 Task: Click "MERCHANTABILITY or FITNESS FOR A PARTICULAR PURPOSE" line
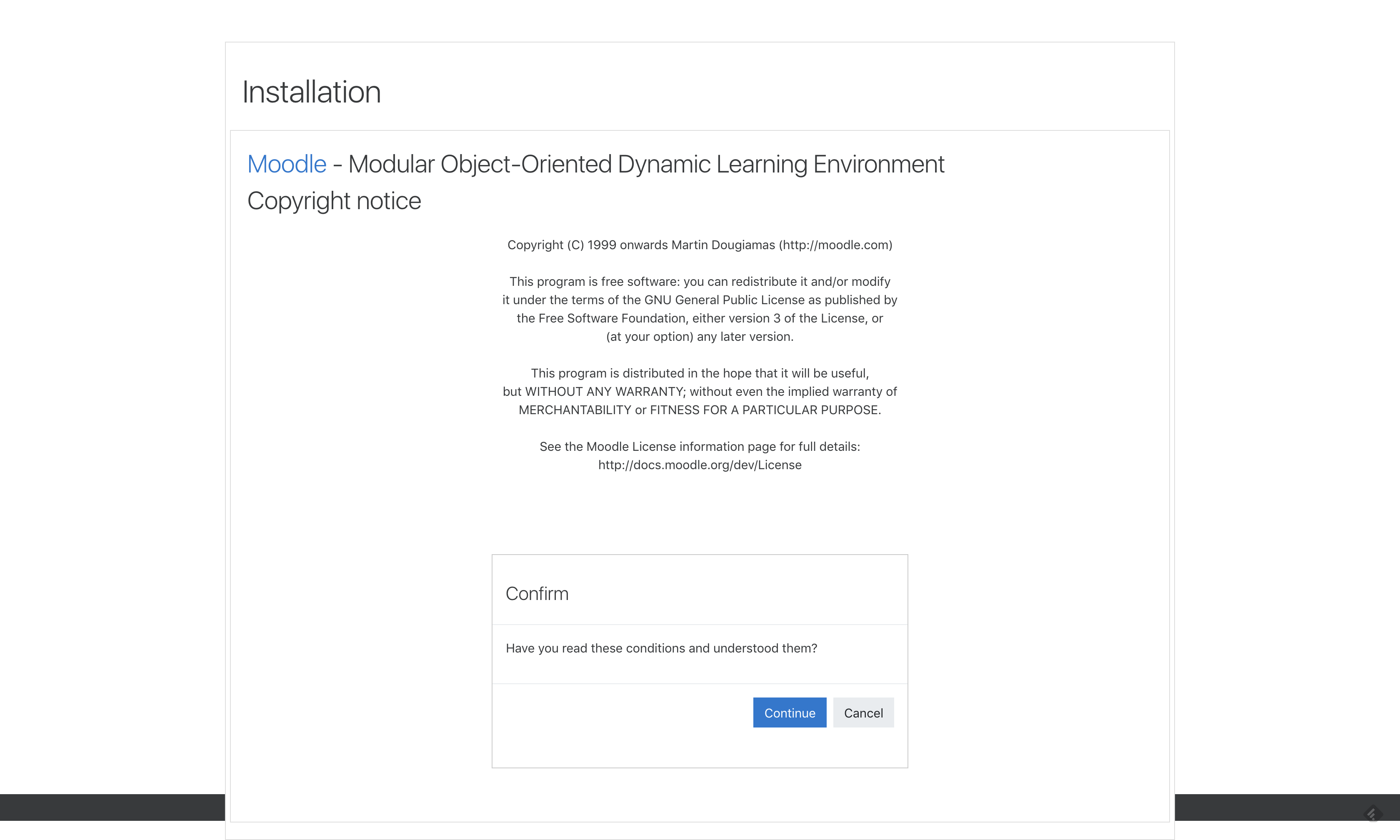700,410
